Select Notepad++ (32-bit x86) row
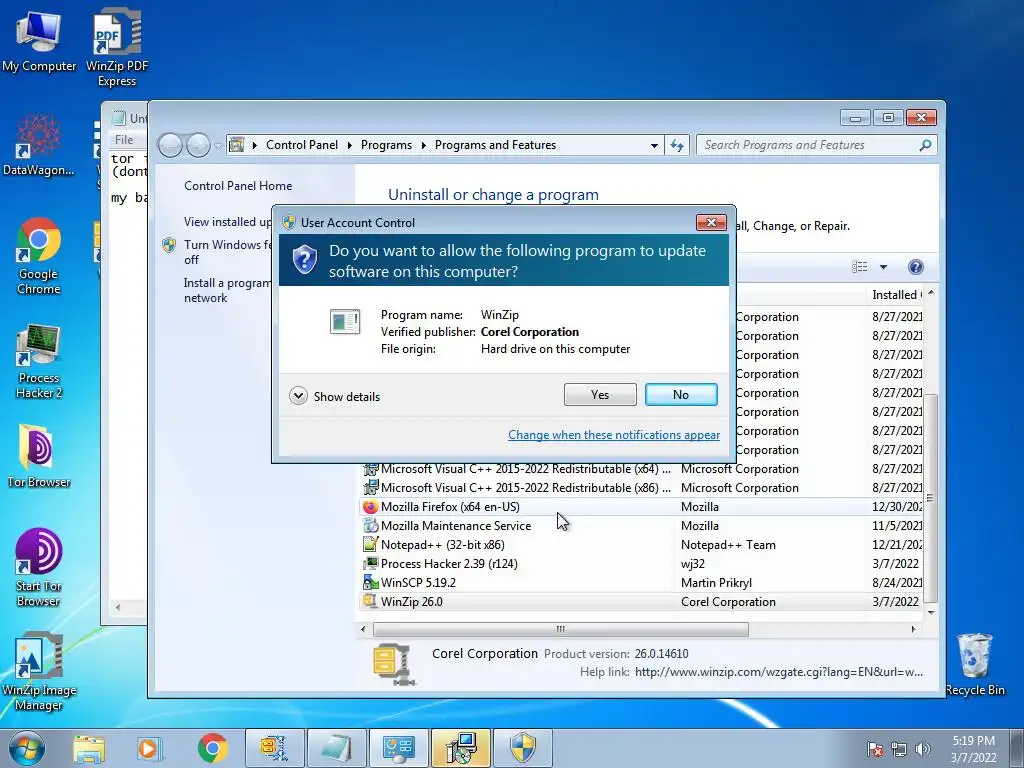 pos(641,545)
